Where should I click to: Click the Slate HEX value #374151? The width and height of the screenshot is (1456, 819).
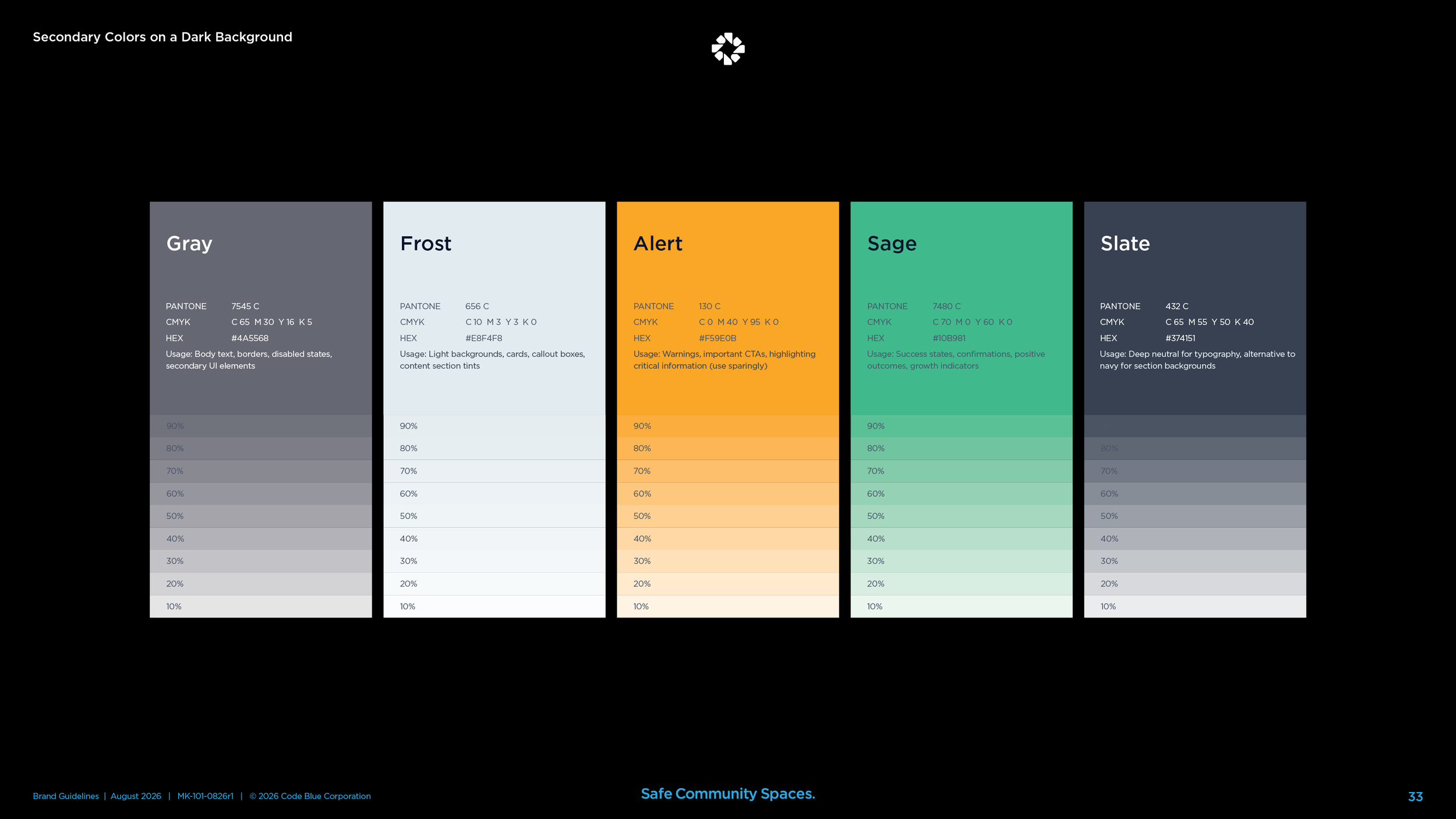[x=1180, y=338]
